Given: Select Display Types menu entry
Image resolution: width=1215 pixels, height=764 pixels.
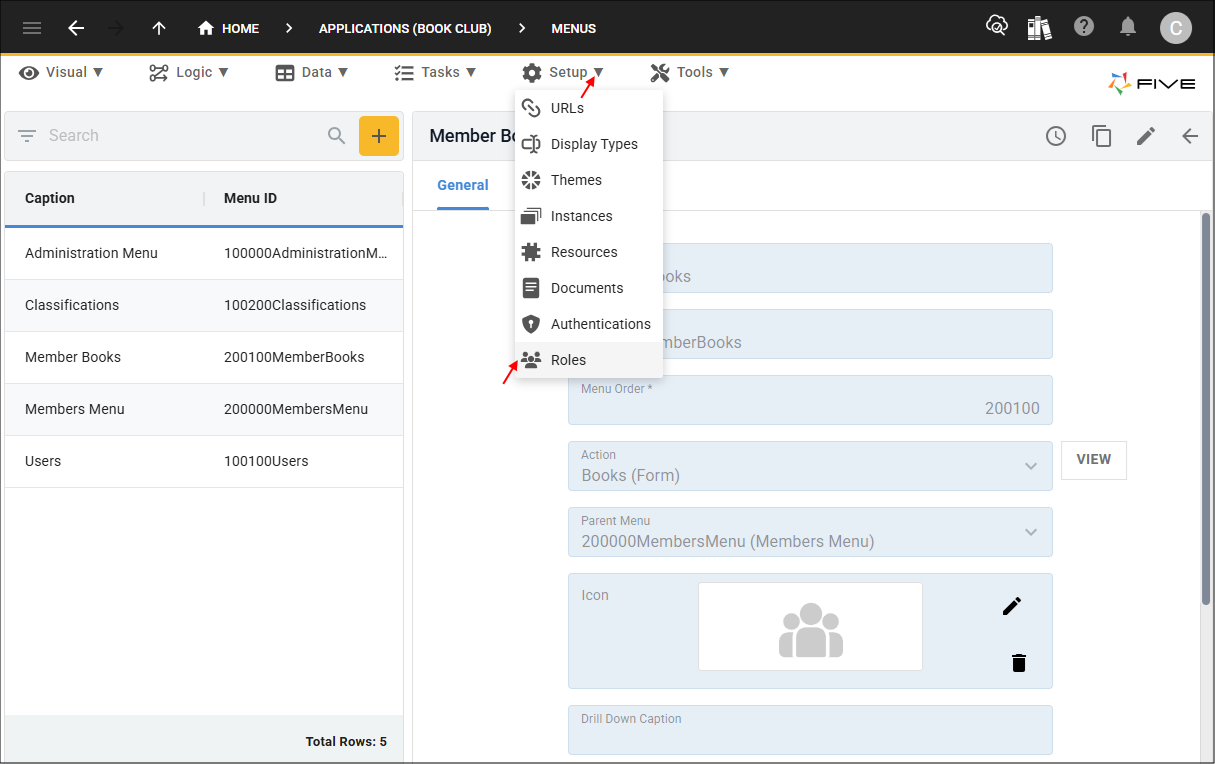Looking at the screenshot, I should (x=589, y=144).
